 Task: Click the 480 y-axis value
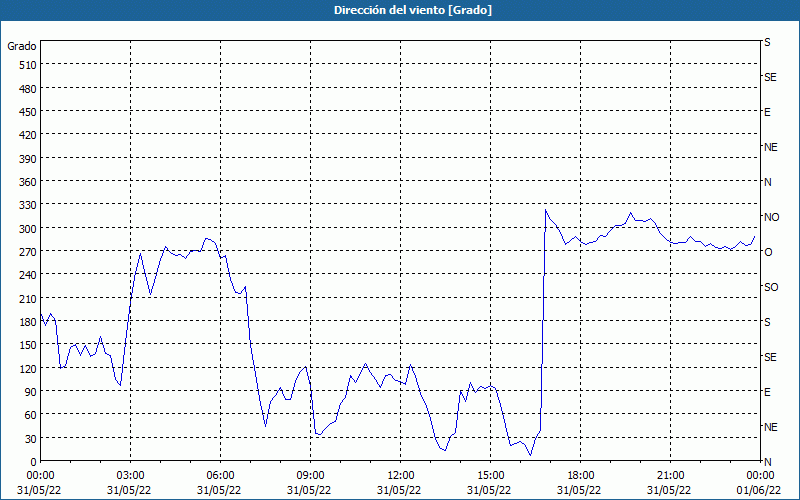(28, 89)
